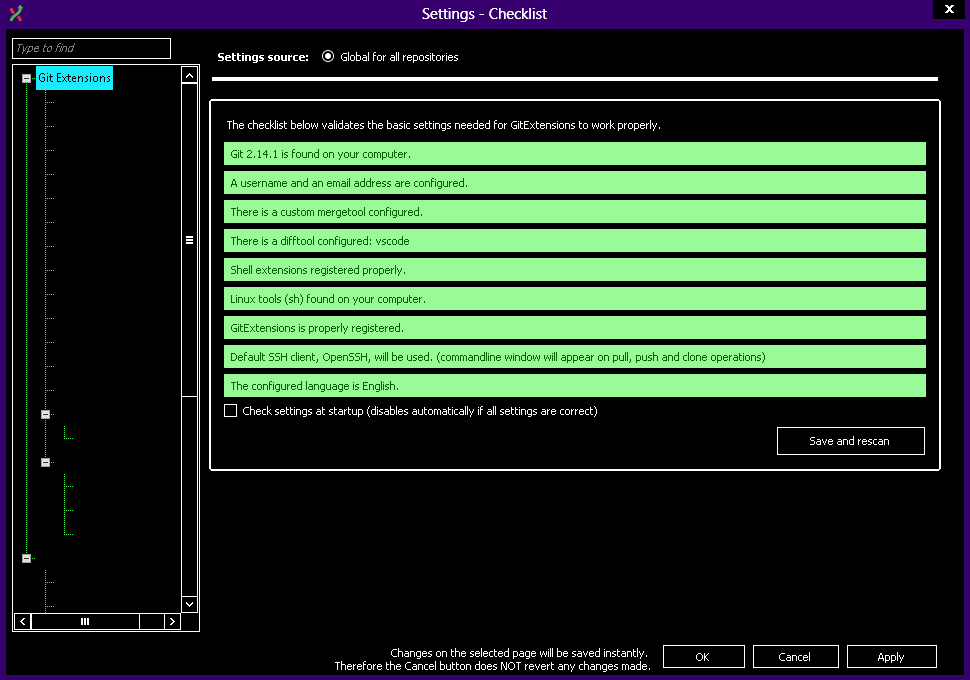Click the tree's vertical scrollbar thumb

tap(189, 240)
